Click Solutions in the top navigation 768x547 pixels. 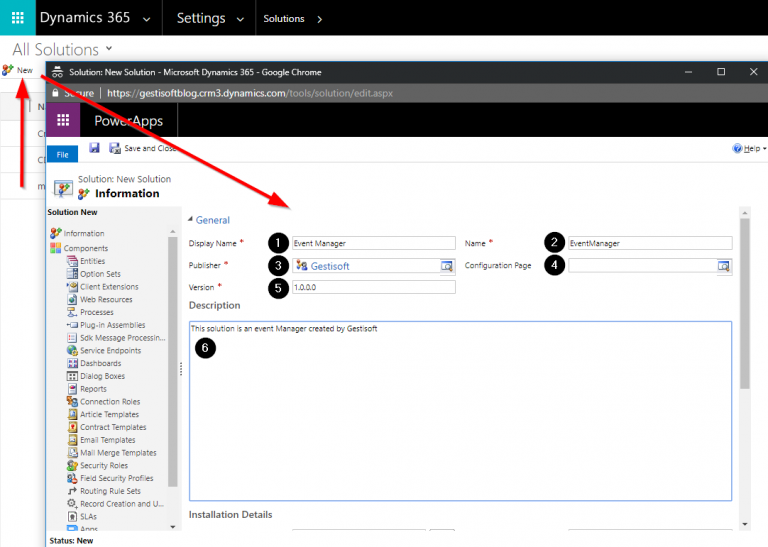[x=284, y=19]
